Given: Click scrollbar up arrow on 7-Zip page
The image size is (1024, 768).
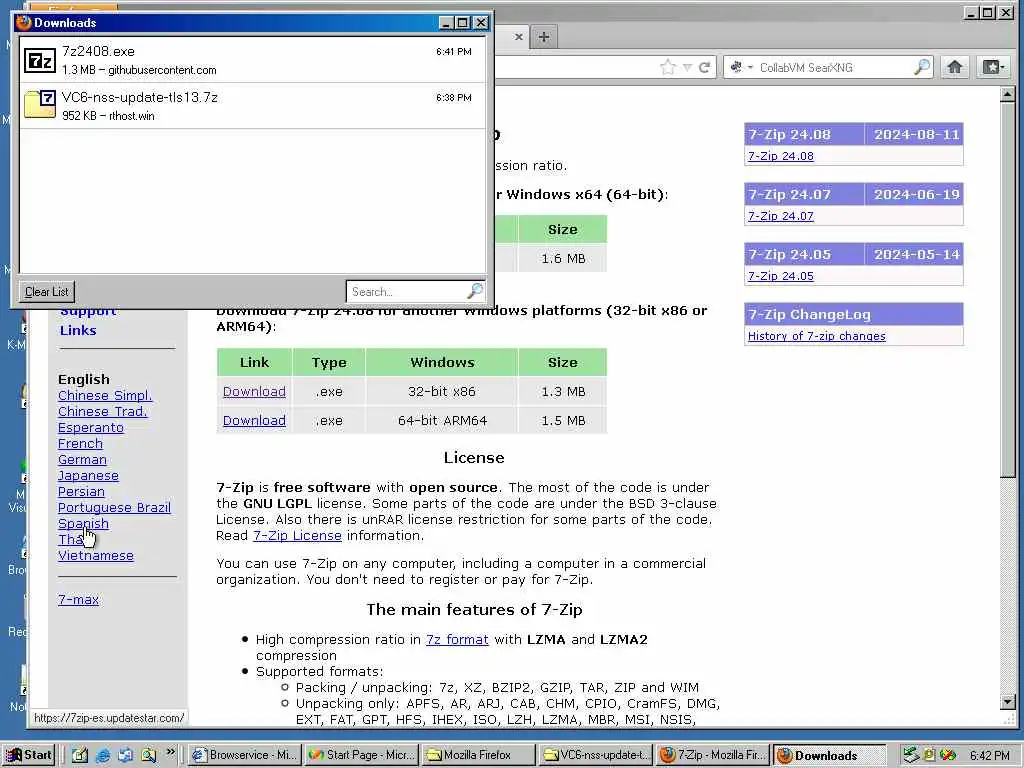Looking at the screenshot, I should 1007,95.
